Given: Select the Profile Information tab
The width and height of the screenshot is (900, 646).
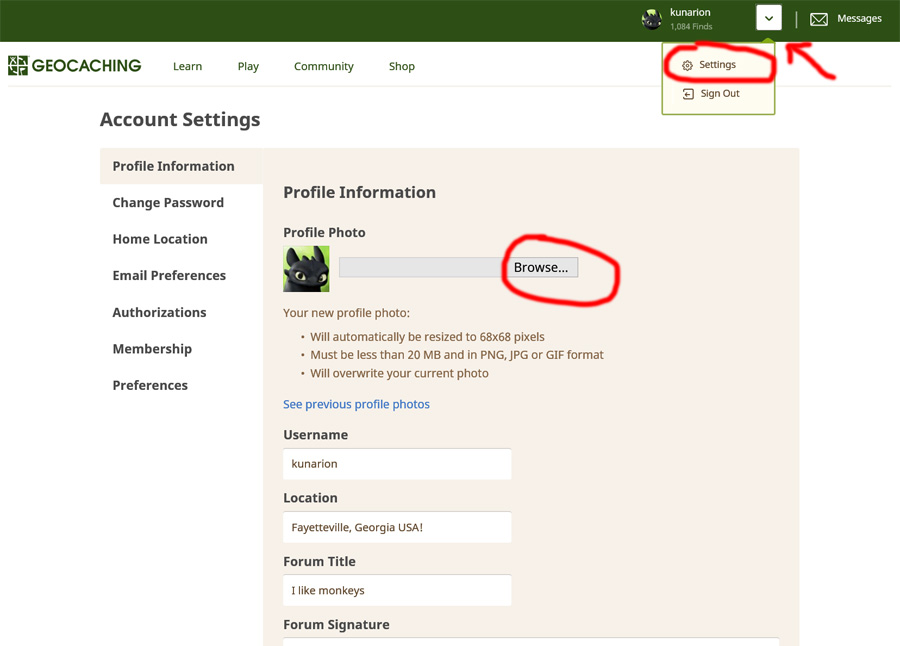Looking at the screenshot, I should coord(181,166).
